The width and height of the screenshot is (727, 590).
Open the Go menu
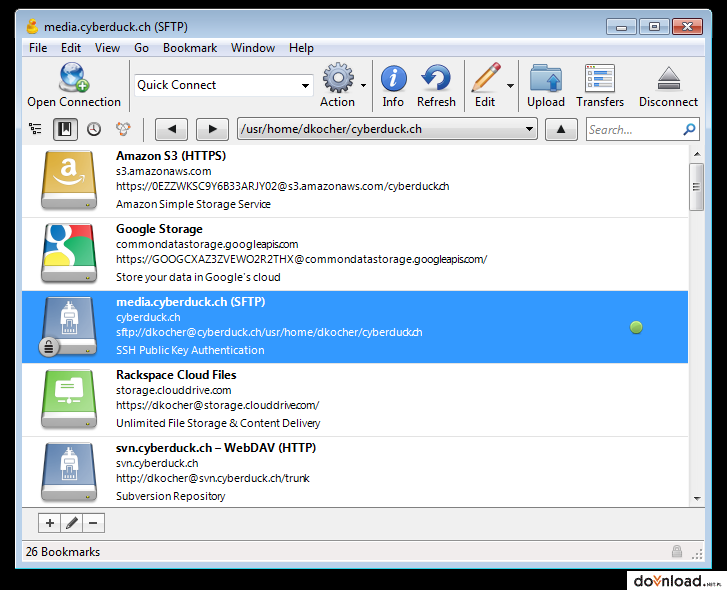tap(141, 48)
